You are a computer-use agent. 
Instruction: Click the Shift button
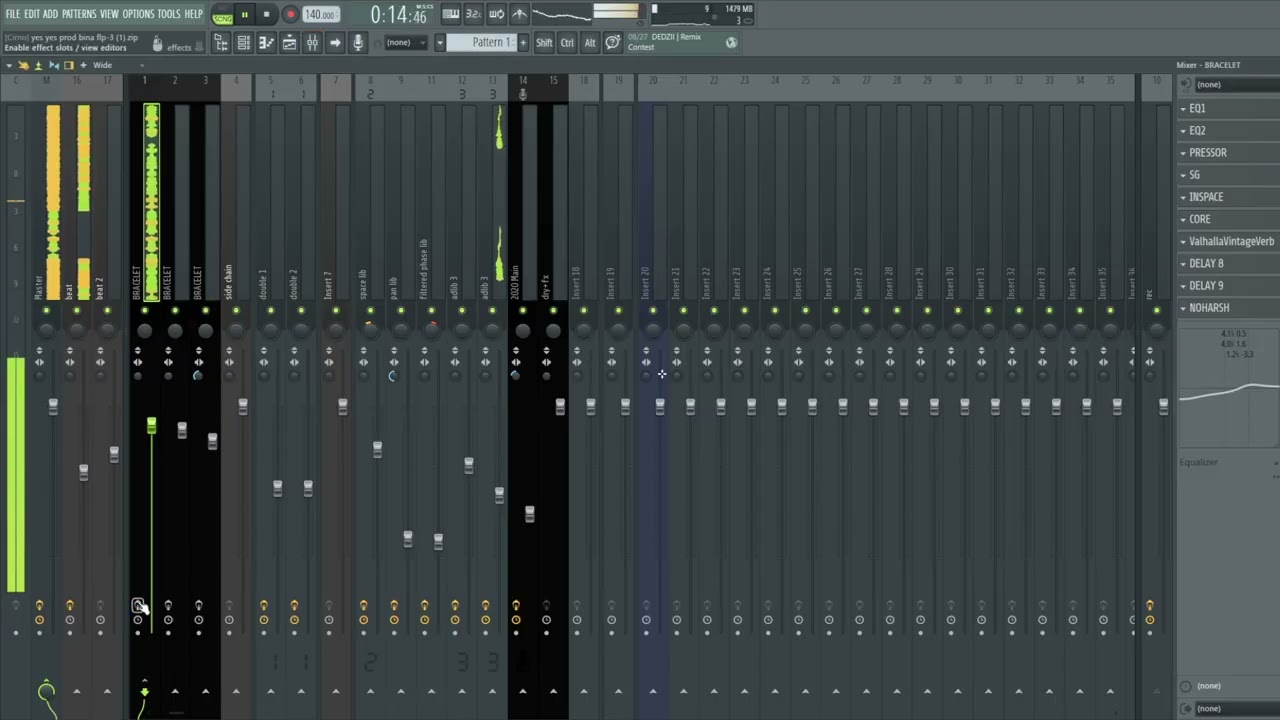[544, 43]
